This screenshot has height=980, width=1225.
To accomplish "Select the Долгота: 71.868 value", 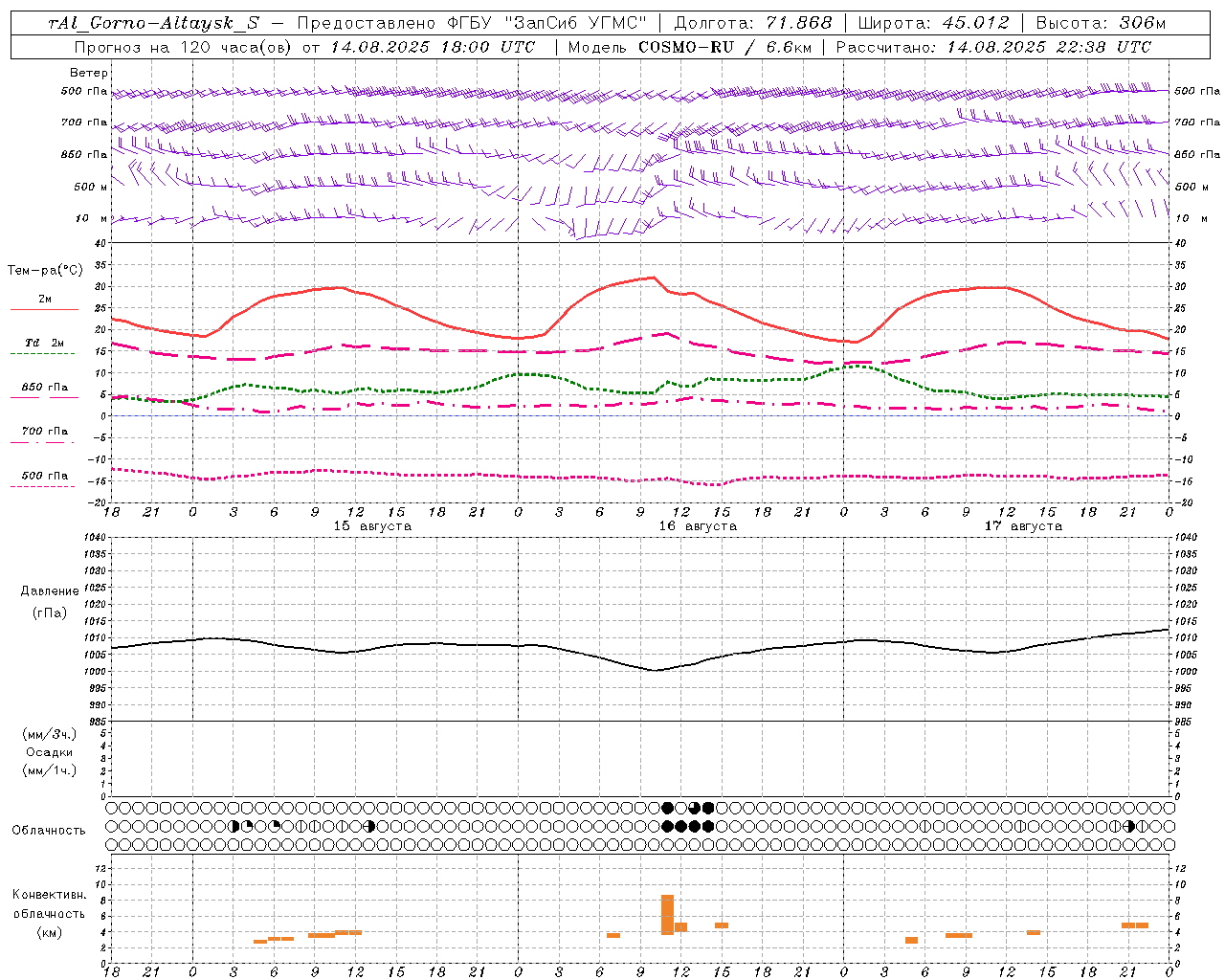I will pos(753,23).
